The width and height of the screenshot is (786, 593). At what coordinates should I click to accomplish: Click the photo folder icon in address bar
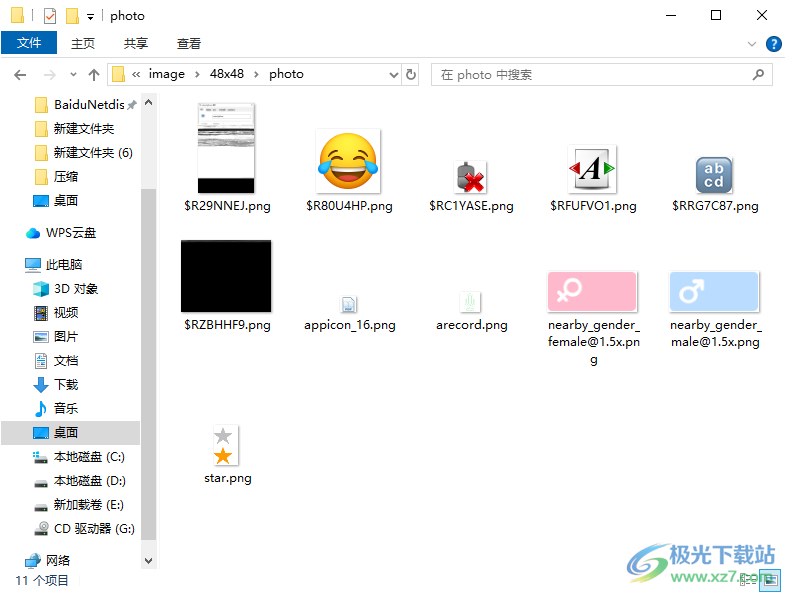pyautogui.click(x=118, y=75)
